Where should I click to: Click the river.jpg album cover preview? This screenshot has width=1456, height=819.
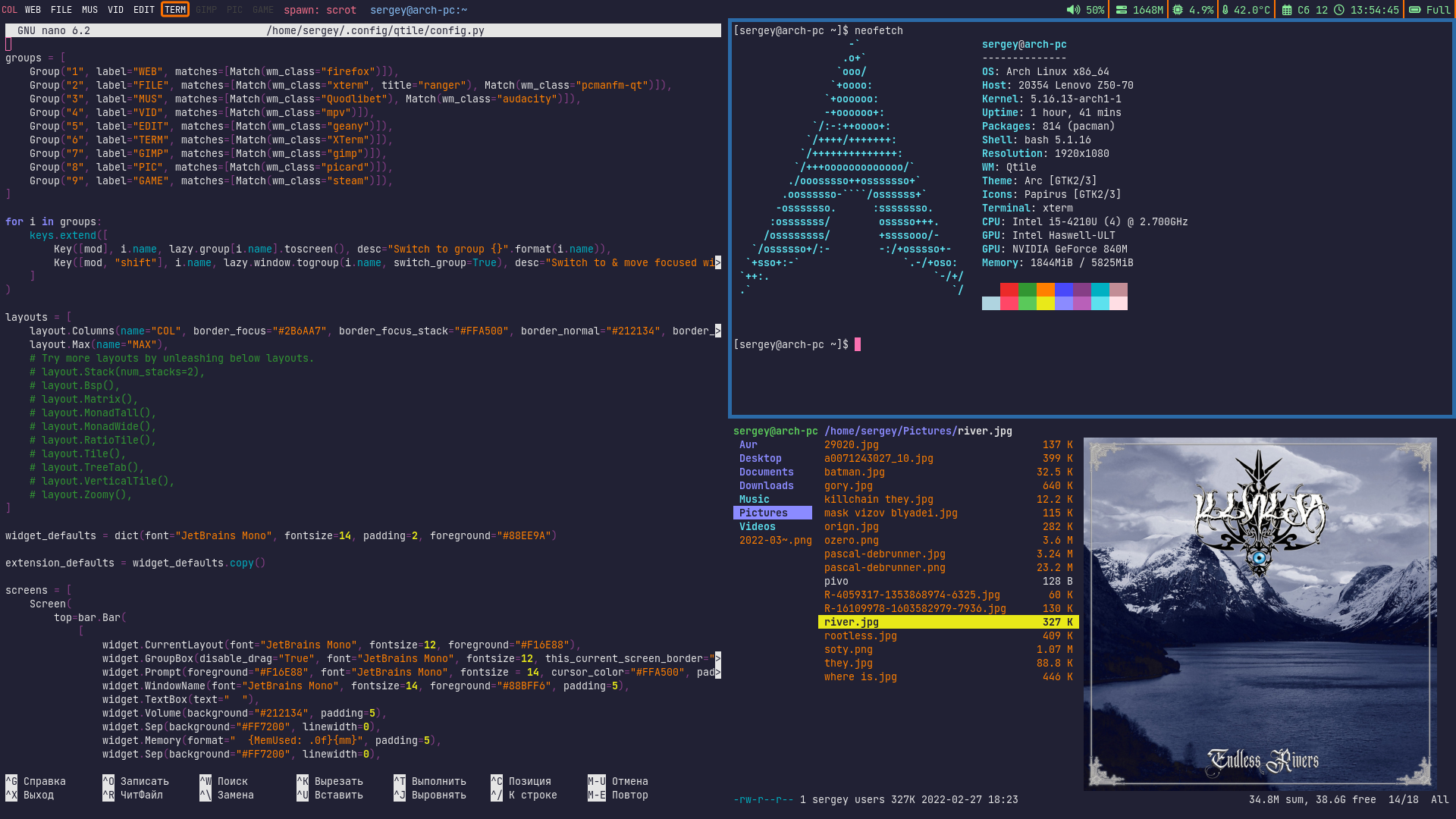1260,613
